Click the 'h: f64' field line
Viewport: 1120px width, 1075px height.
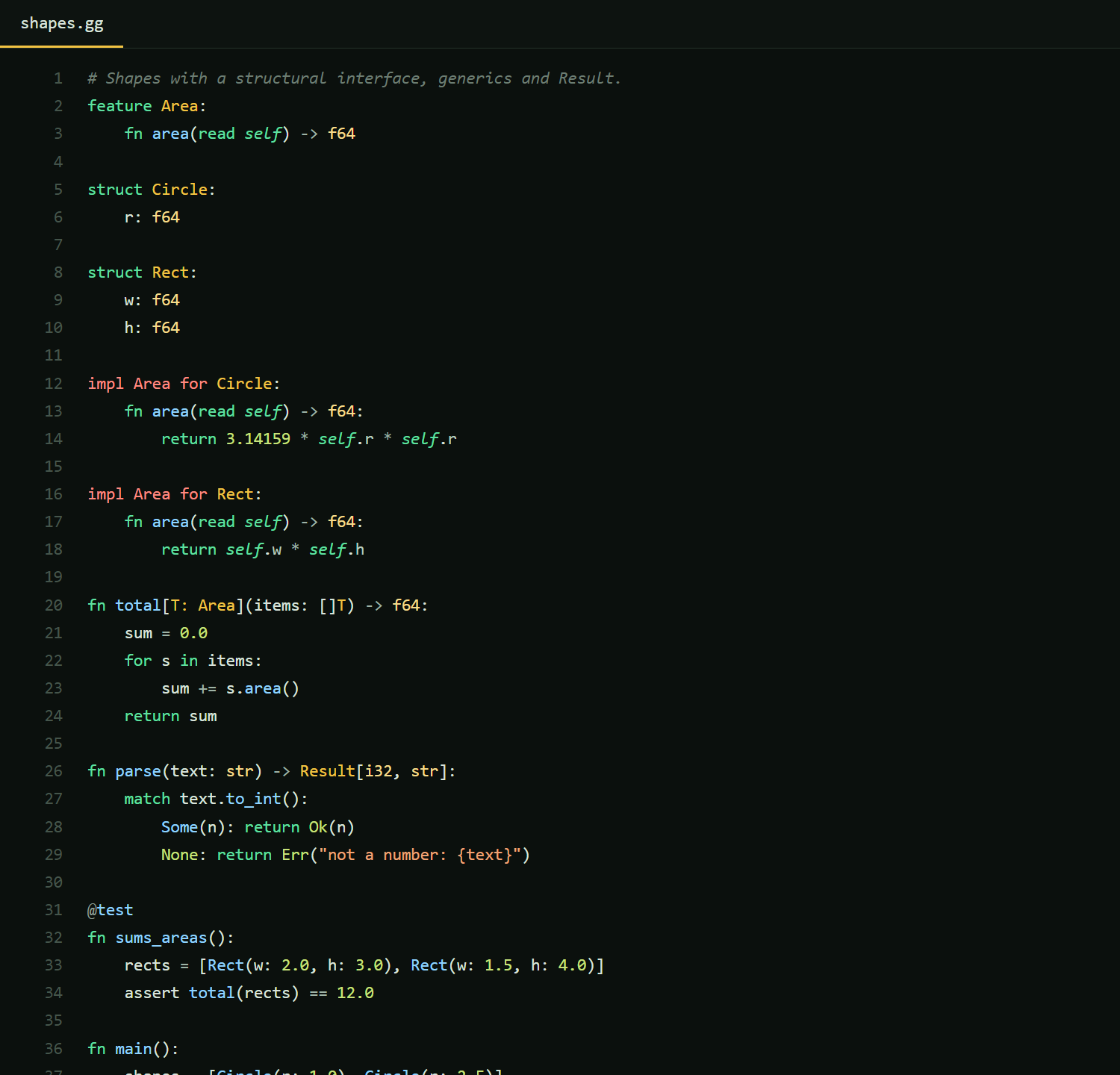pos(152,328)
